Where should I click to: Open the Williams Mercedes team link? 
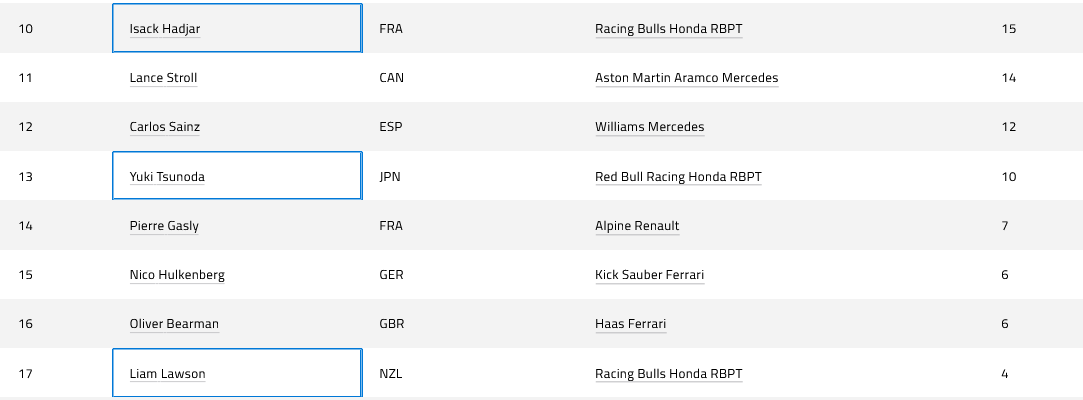coord(650,127)
